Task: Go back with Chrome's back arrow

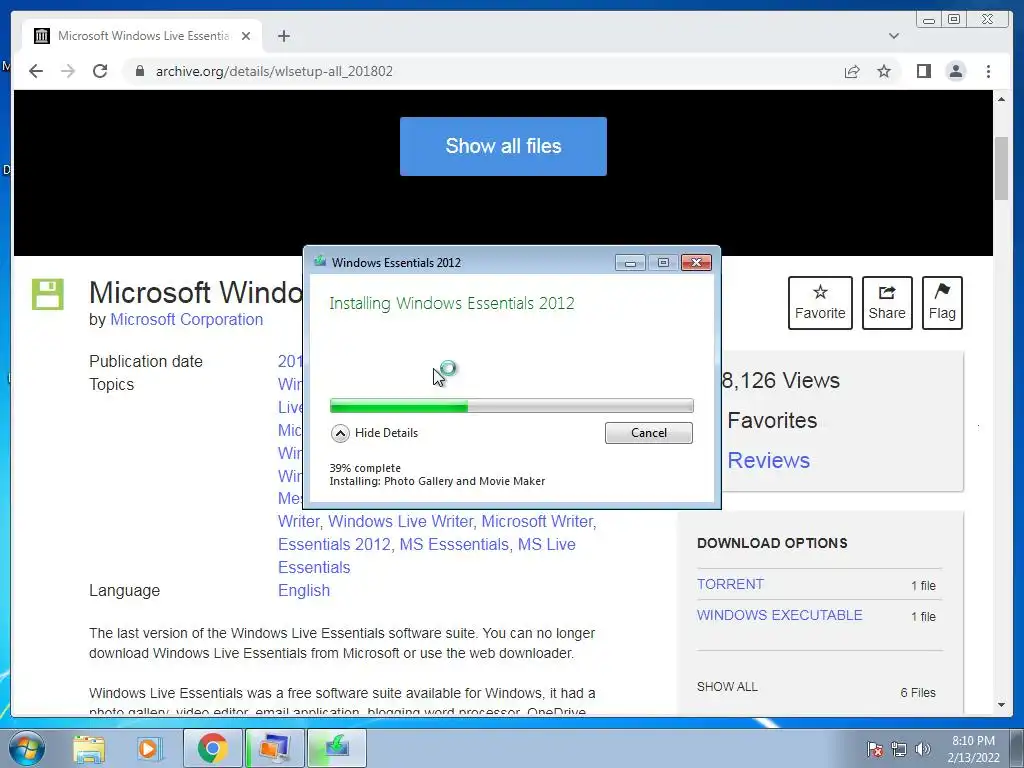Action: (36, 71)
